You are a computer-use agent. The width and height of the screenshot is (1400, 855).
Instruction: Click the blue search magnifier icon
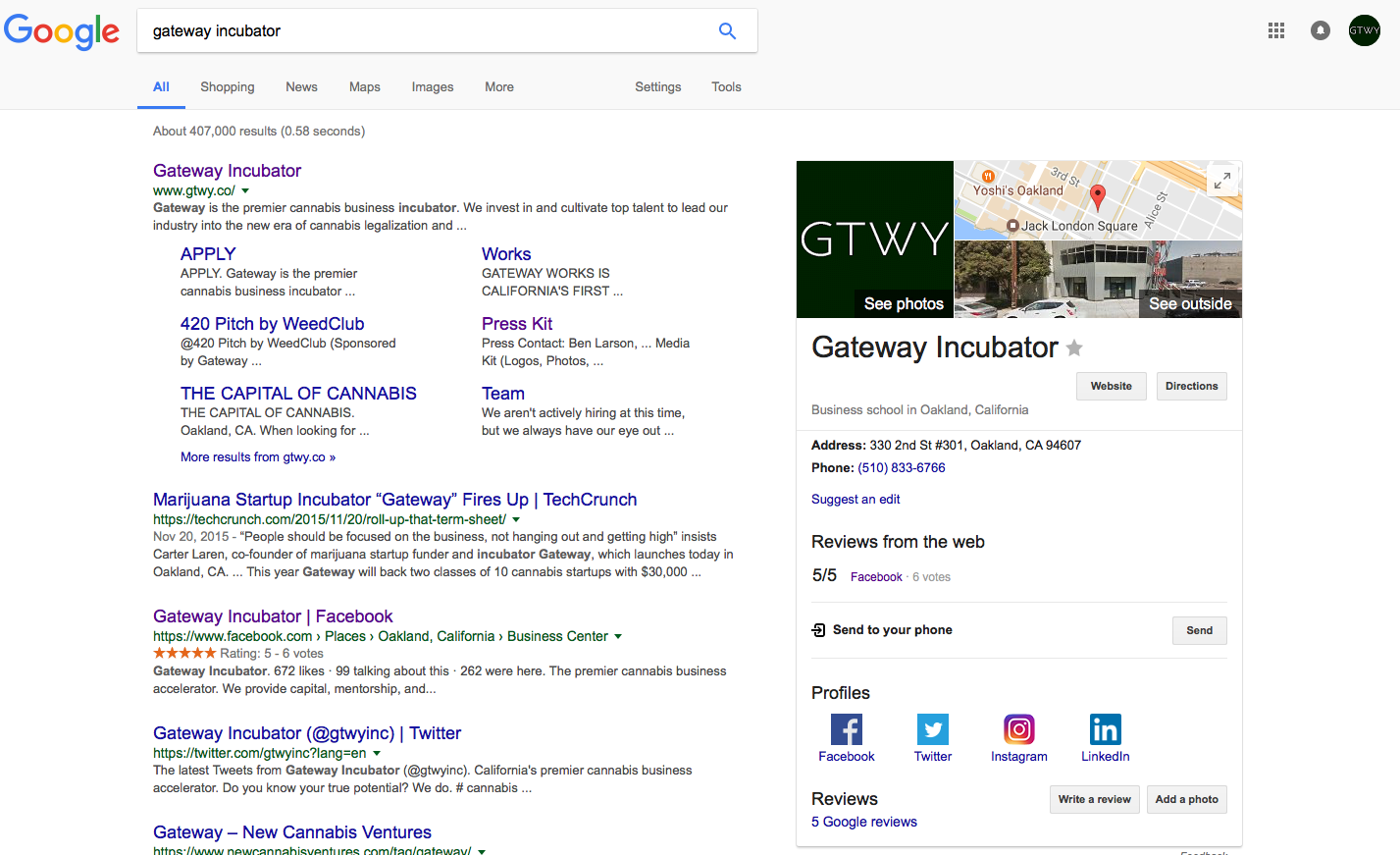pyautogui.click(x=727, y=30)
